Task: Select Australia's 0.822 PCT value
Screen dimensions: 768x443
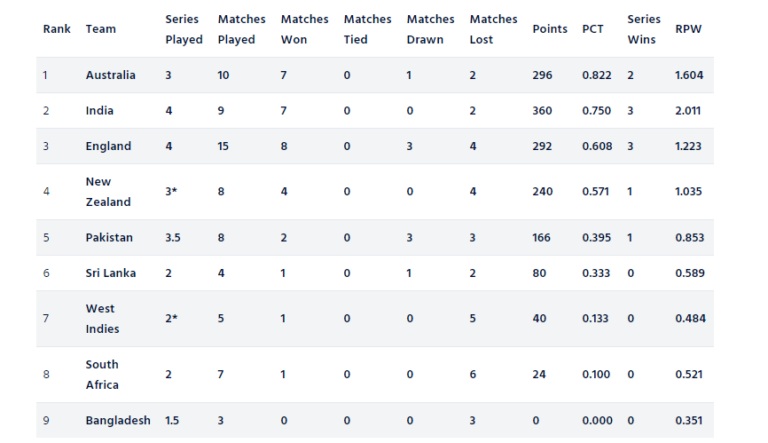Action: (x=596, y=75)
